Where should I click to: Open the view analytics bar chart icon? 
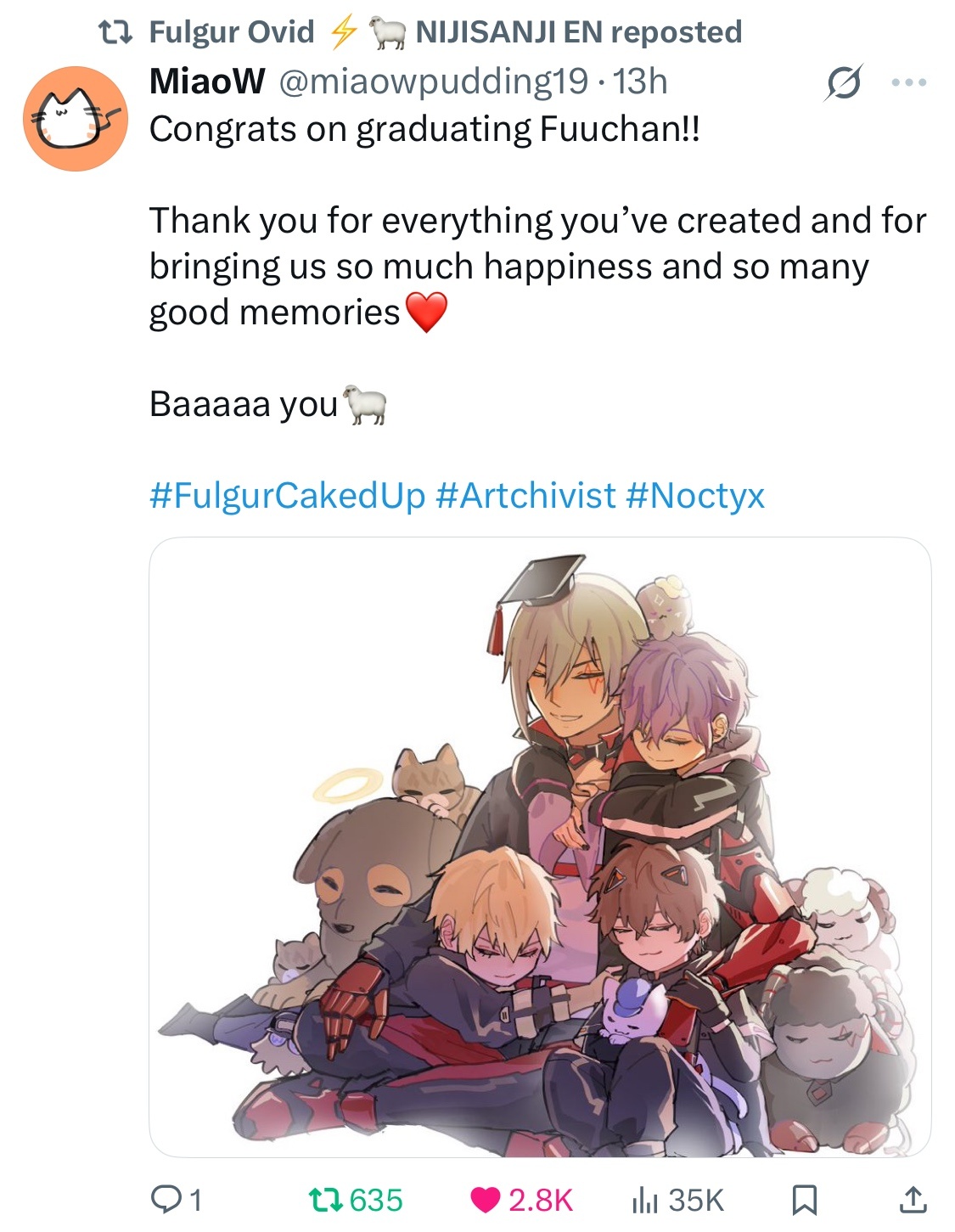pyautogui.click(x=644, y=1200)
